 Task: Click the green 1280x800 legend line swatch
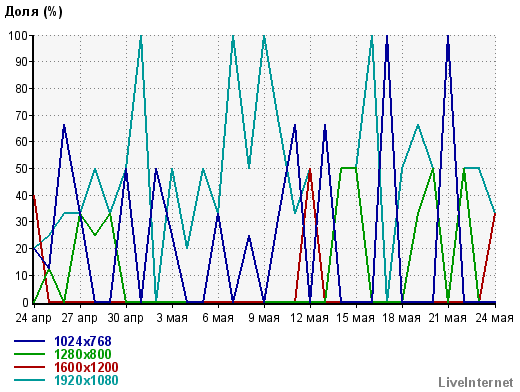(x=29, y=354)
